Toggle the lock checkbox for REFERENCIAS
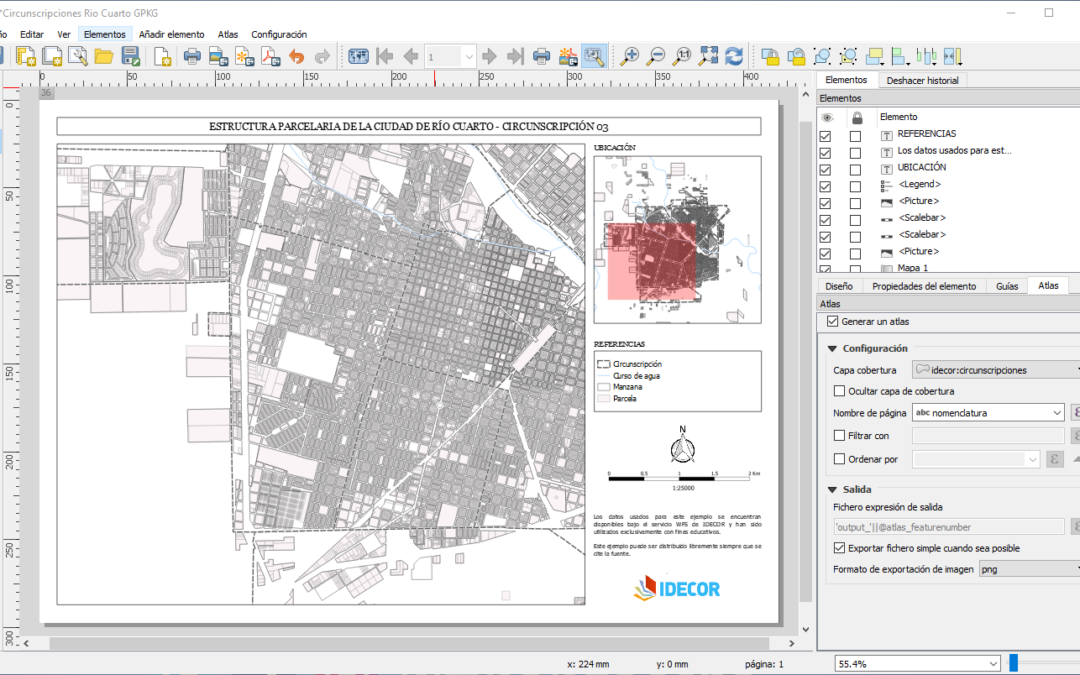This screenshot has width=1080, height=675. [x=855, y=136]
